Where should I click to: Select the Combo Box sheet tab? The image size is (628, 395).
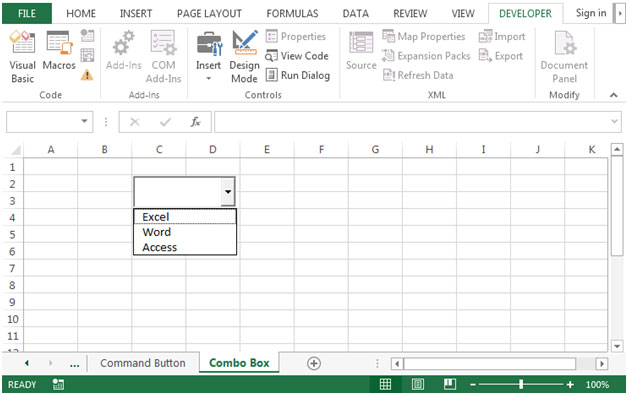pos(239,363)
